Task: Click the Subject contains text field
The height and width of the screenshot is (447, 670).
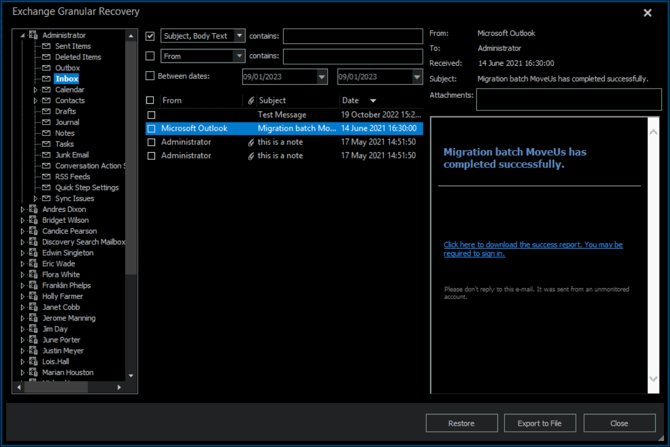Action: tap(352, 36)
